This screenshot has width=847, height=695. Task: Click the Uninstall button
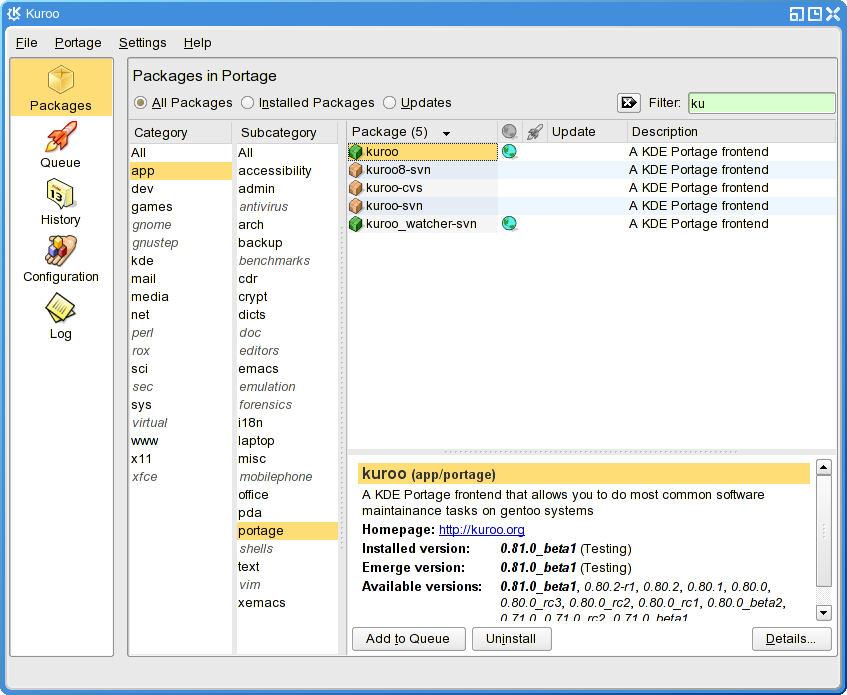click(x=512, y=639)
